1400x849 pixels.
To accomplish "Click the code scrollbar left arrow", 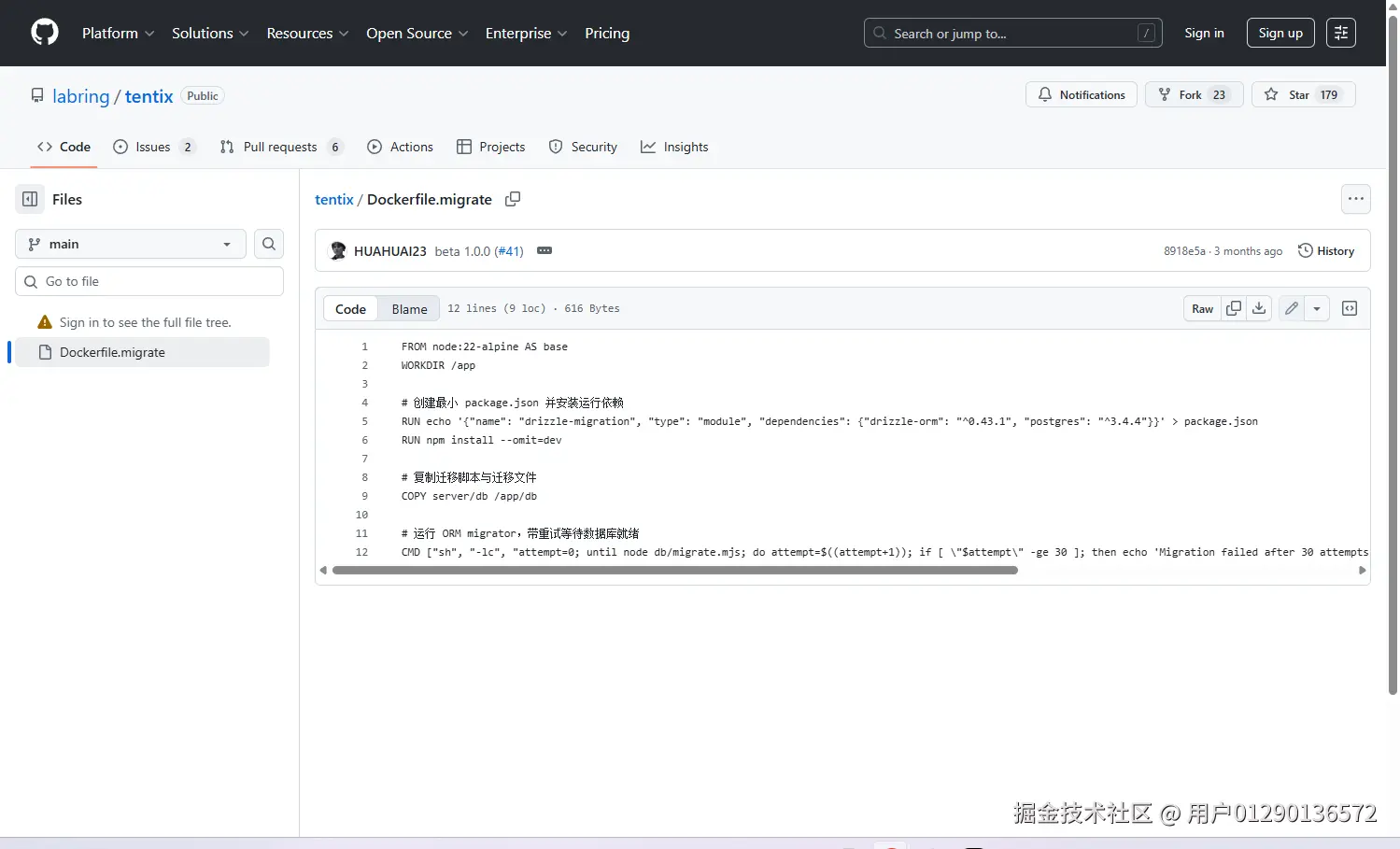I will tap(323, 570).
